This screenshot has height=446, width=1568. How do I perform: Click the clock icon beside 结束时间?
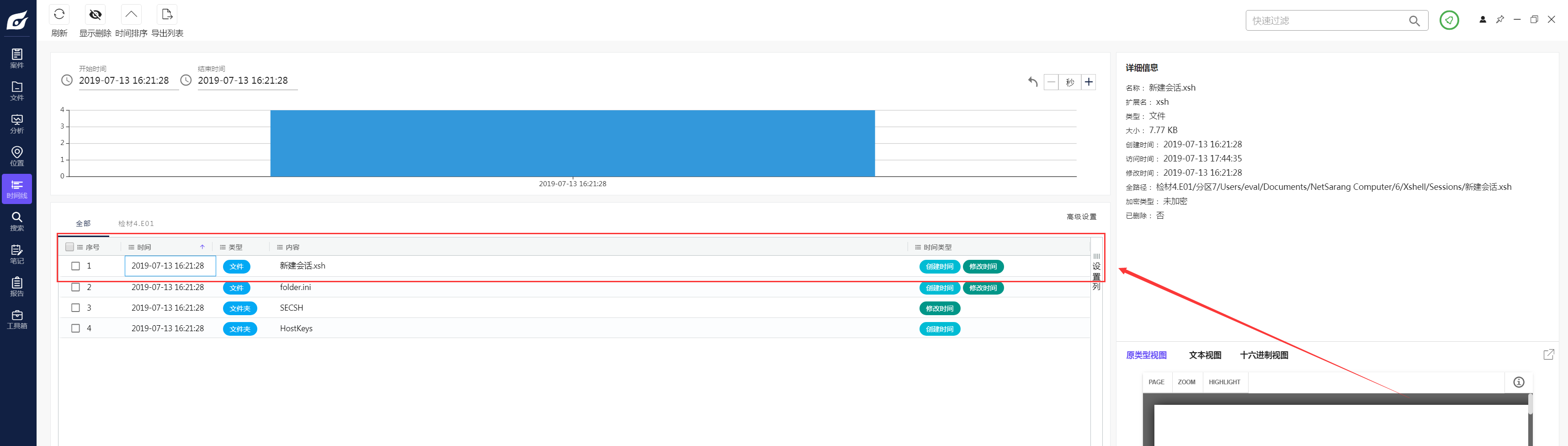click(186, 81)
